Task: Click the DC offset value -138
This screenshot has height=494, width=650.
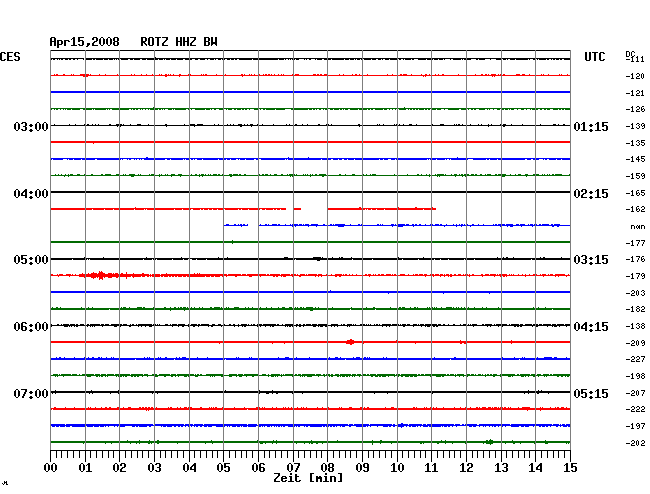Action: click(635, 326)
